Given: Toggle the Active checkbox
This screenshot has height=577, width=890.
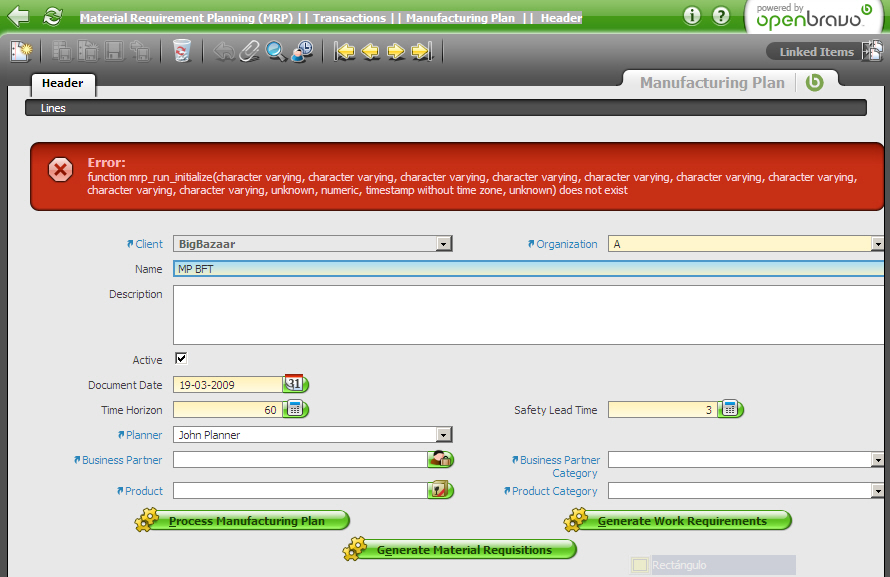Looking at the screenshot, I should coord(181,358).
